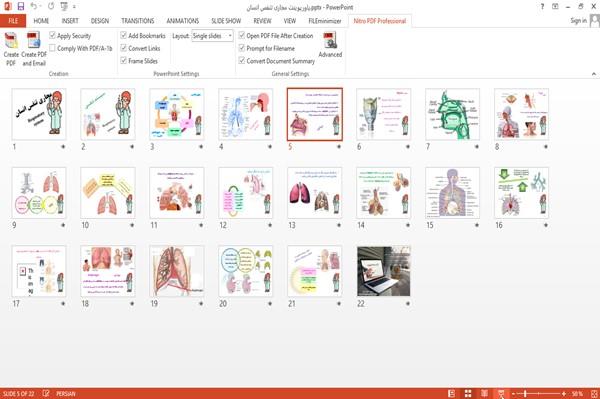
Task: Switch to Normal view status icon
Action: 452,394
